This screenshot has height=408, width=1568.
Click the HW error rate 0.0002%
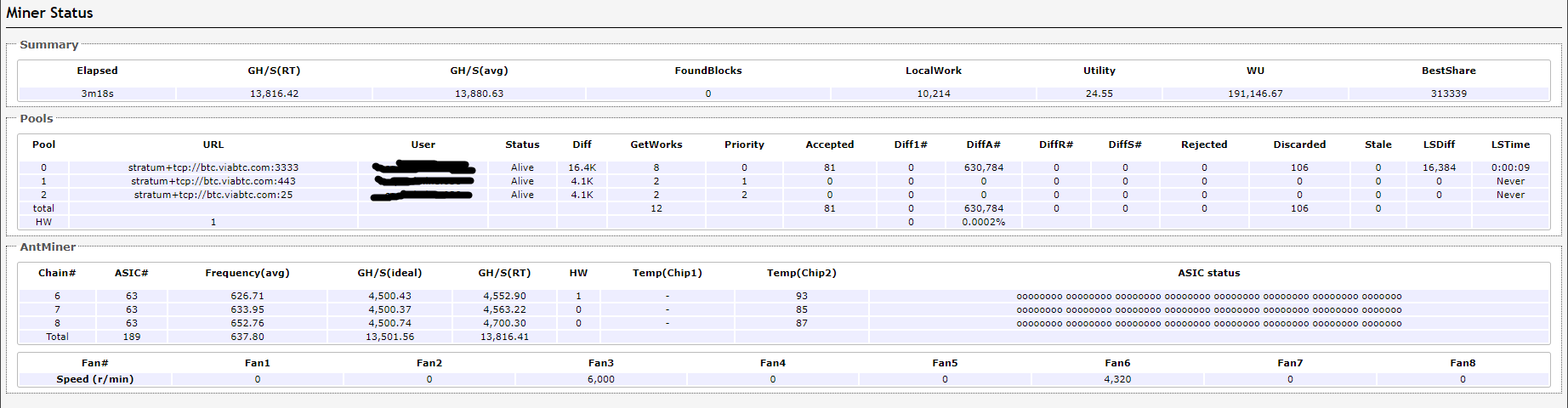983,222
